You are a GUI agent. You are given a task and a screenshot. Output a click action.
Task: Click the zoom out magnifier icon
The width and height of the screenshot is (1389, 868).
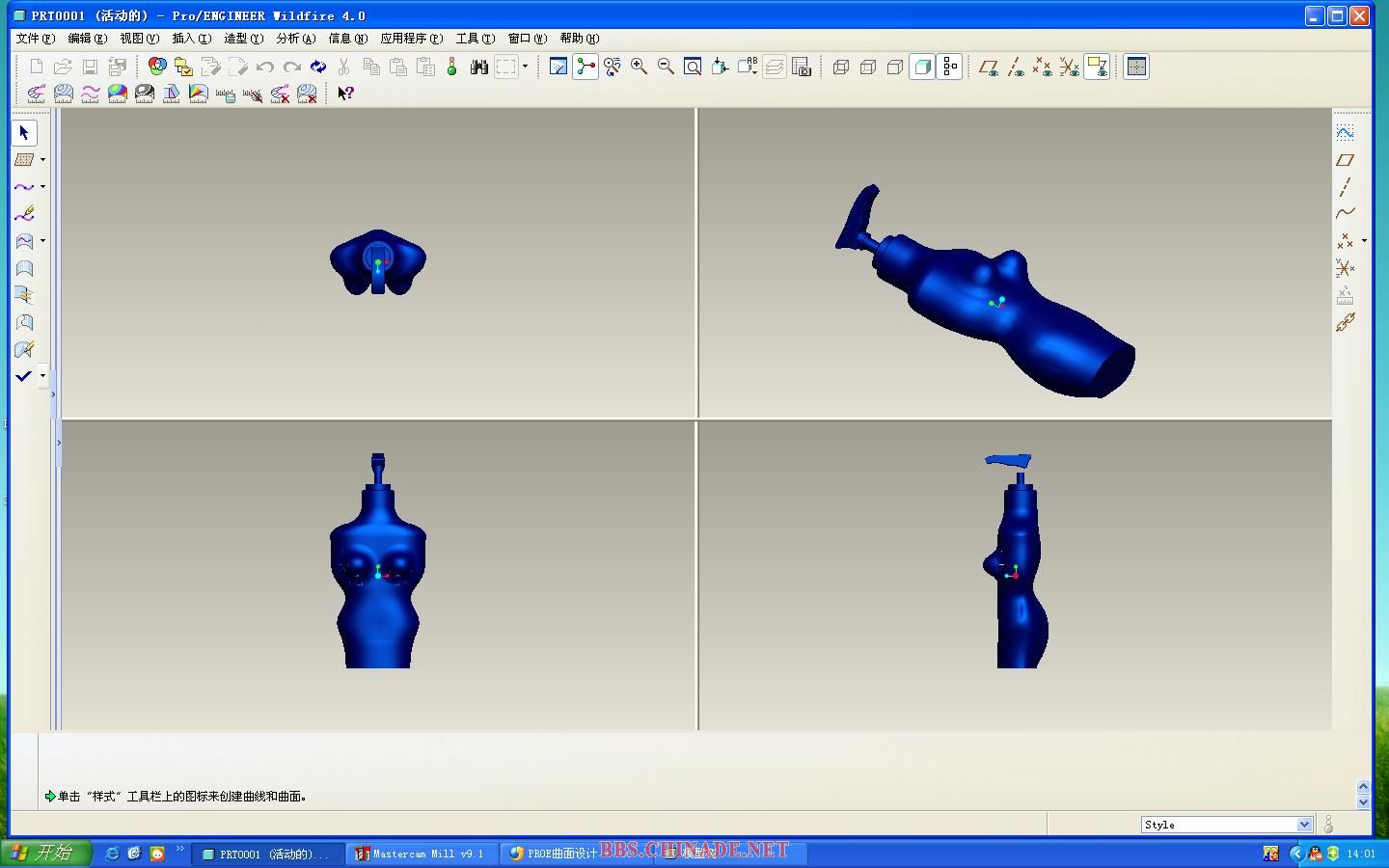click(x=666, y=67)
